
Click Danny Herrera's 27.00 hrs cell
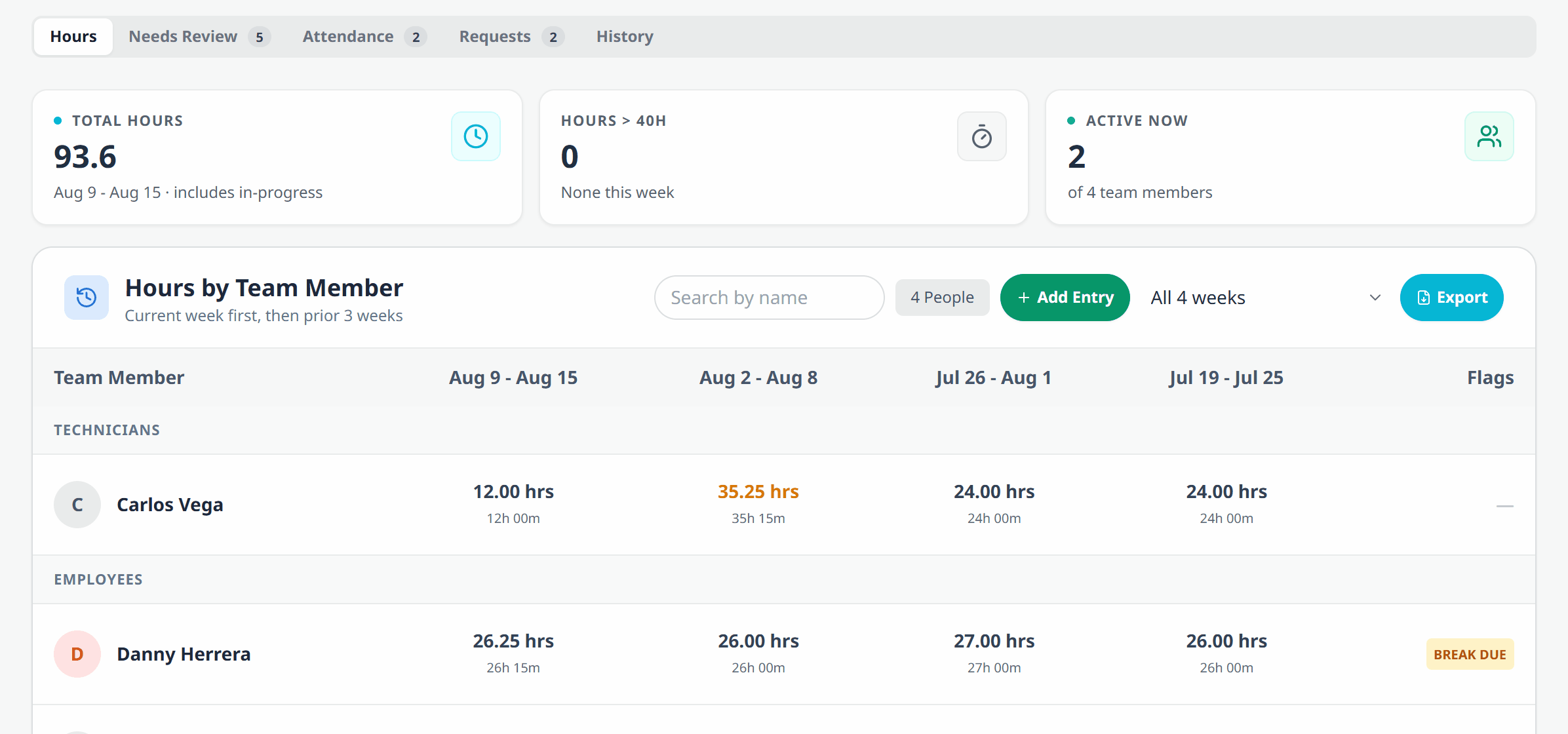pos(994,653)
